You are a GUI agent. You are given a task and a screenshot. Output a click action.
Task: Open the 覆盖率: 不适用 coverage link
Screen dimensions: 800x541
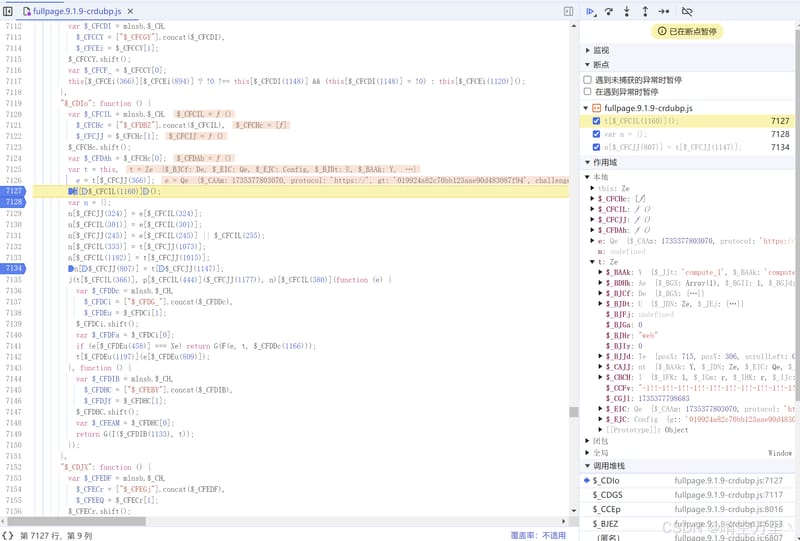click(x=538, y=535)
